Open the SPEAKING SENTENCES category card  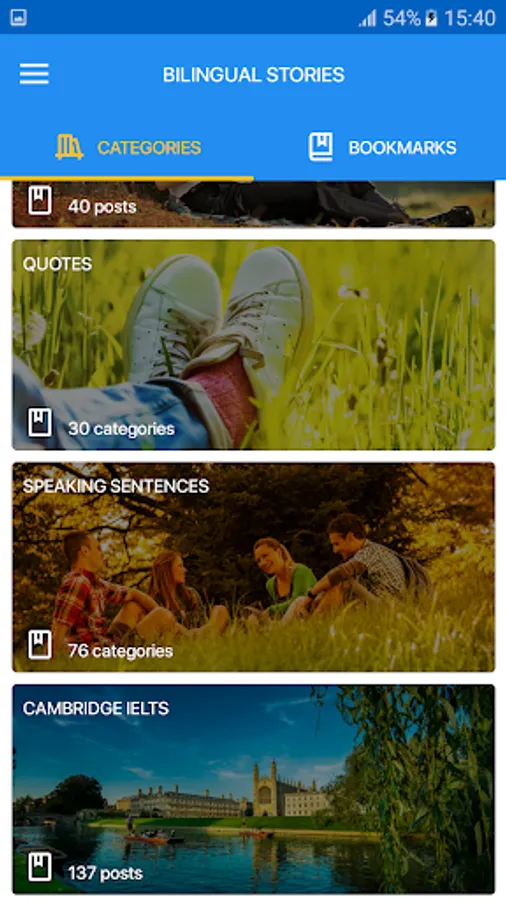pyautogui.click(x=253, y=567)
